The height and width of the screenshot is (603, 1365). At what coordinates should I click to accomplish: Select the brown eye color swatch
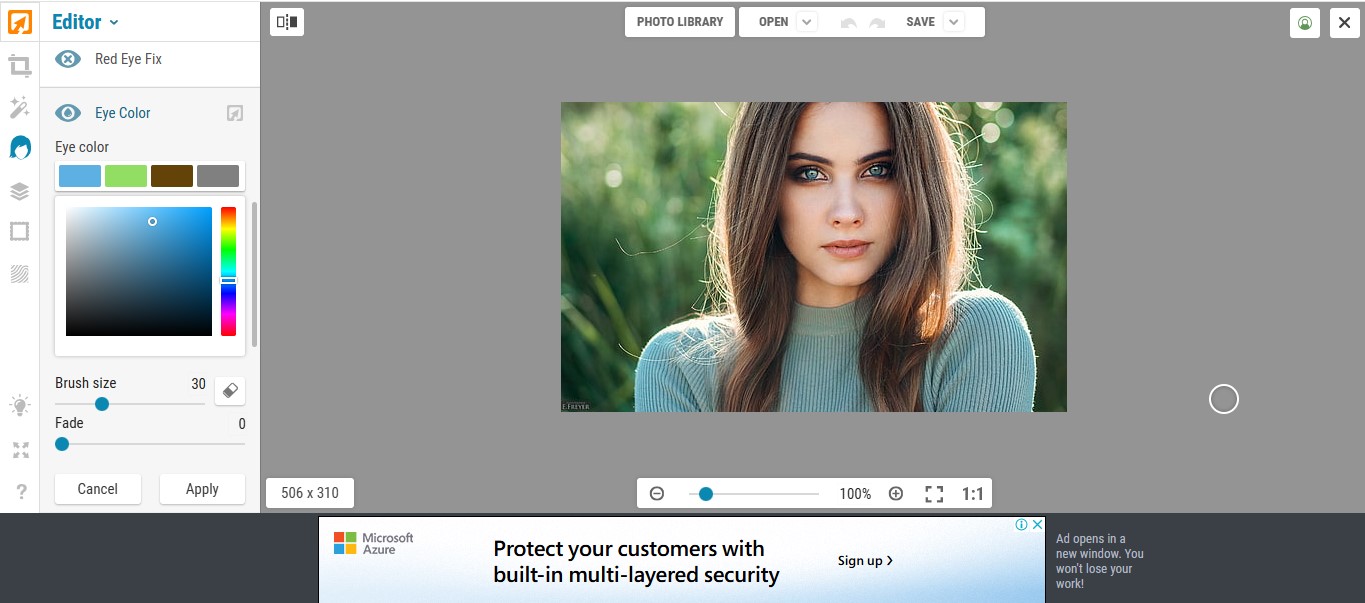171,175
